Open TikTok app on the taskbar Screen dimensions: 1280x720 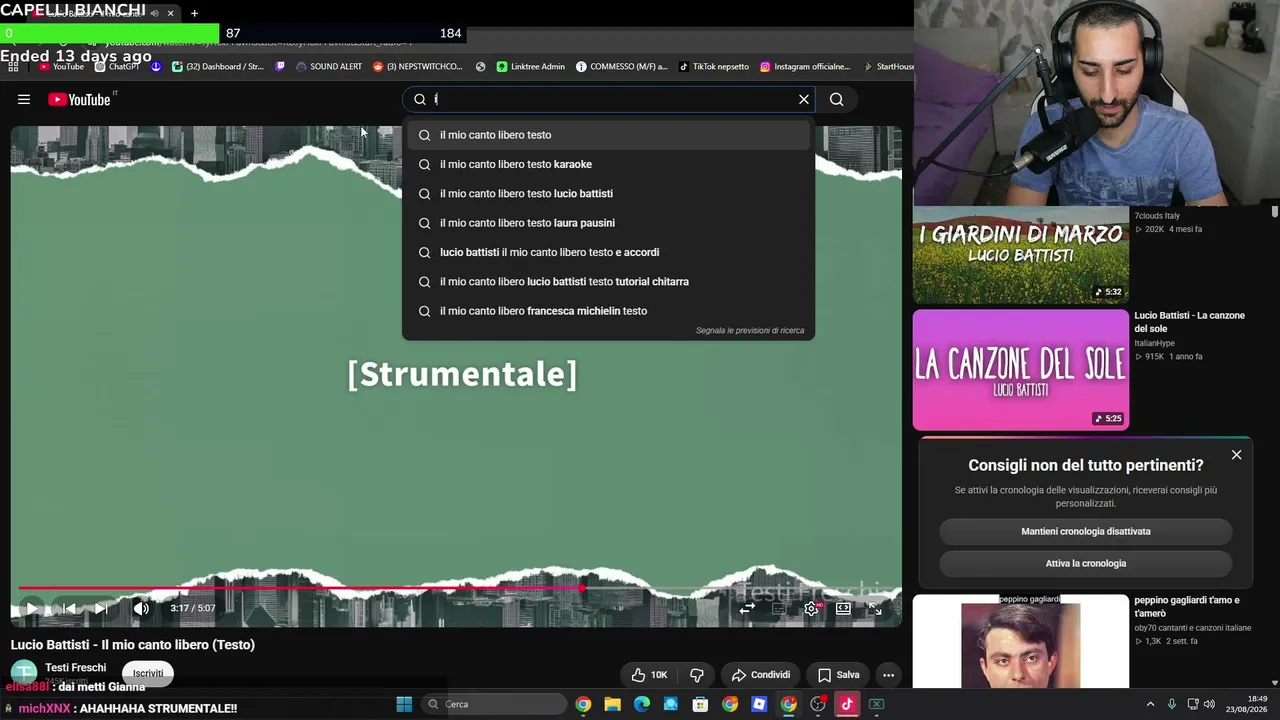click(847, 704)
